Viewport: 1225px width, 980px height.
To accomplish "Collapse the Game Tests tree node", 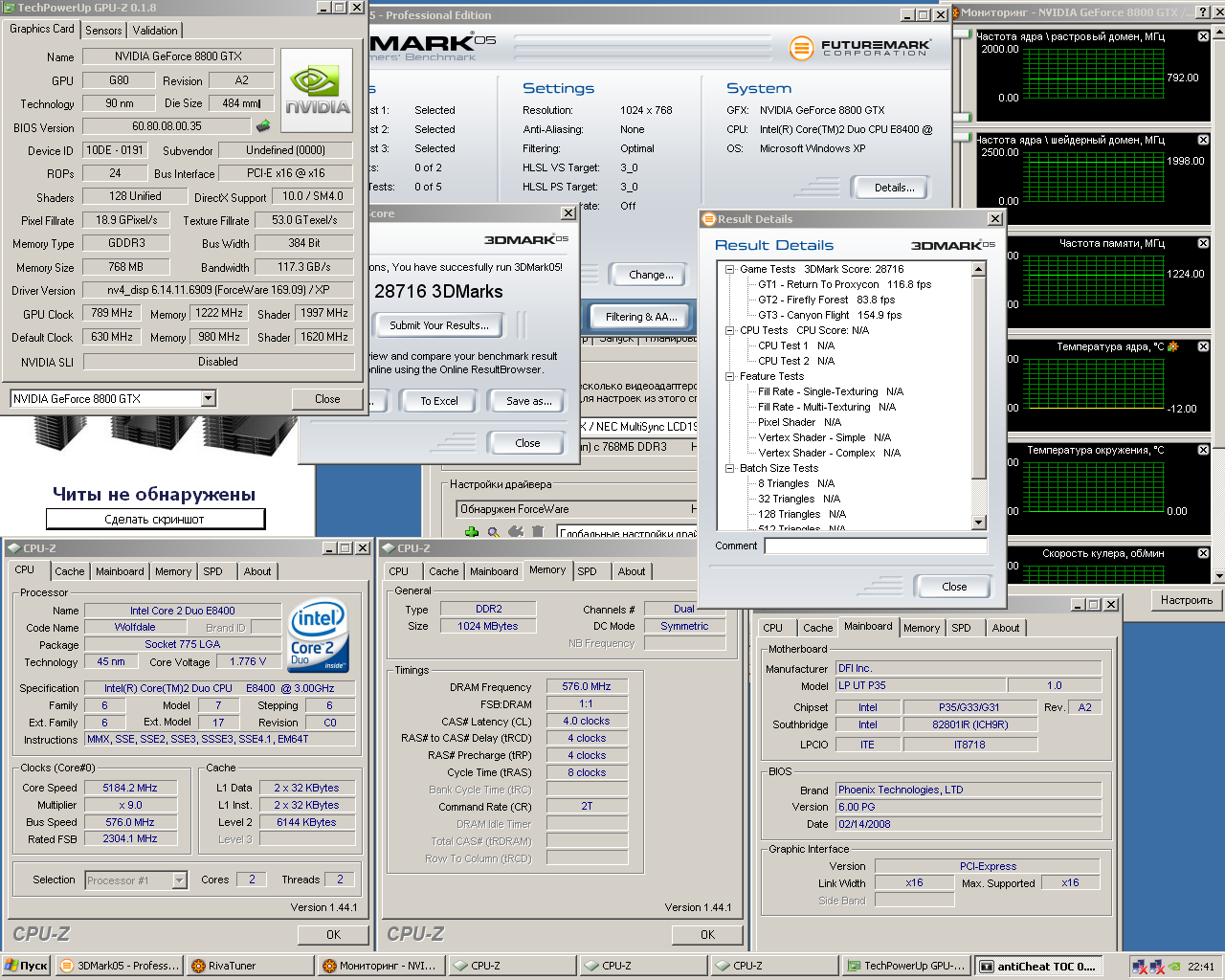I will click(729, 269).
